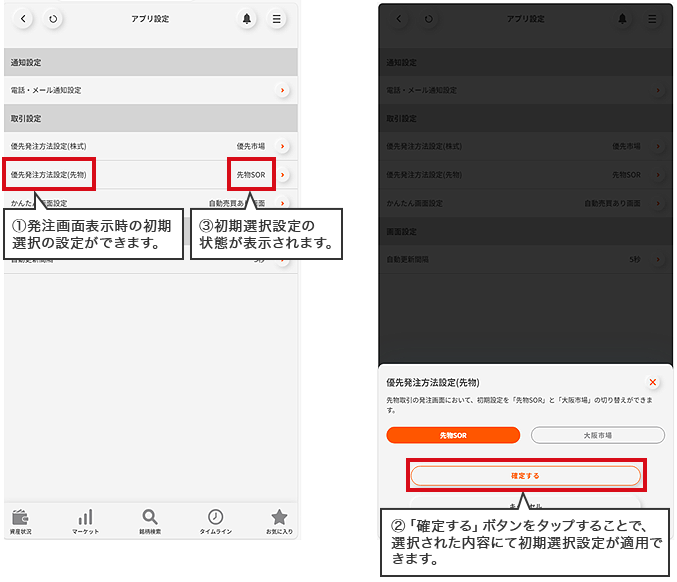Tap 先物SOR value in left screen row
The width and height of the screenshot is (677, 582).
[x=251, y=175]
